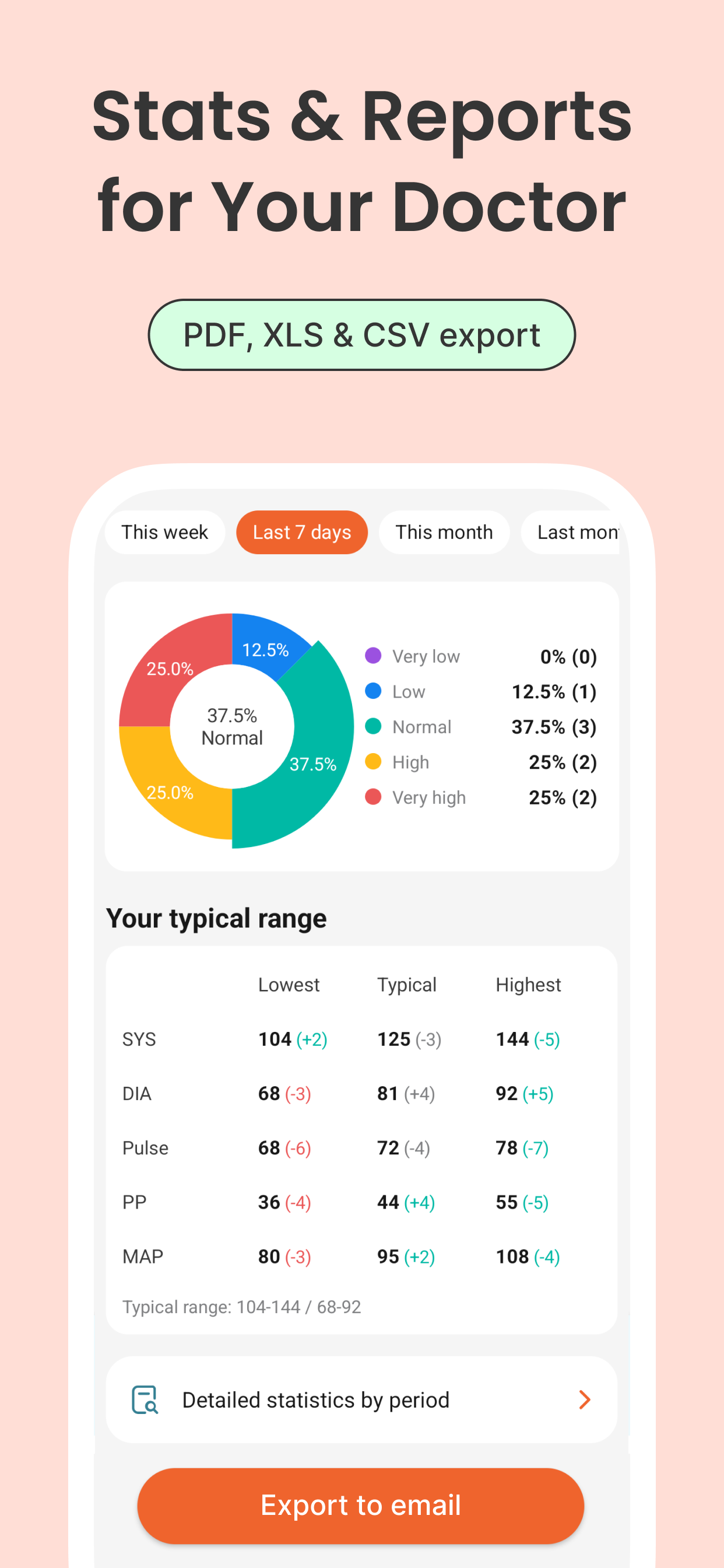Image resolution: width=724 pixels, height=1568 pixels.
Task: Tap the PDF, XLS & CSV export badge
Action: tap(362, 335)
